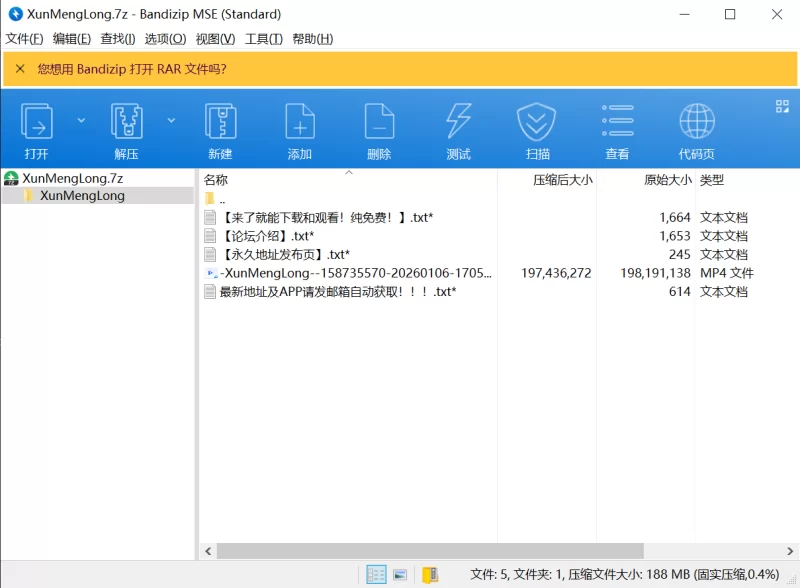Click the toolbar customize grid icon

point(782,106)
